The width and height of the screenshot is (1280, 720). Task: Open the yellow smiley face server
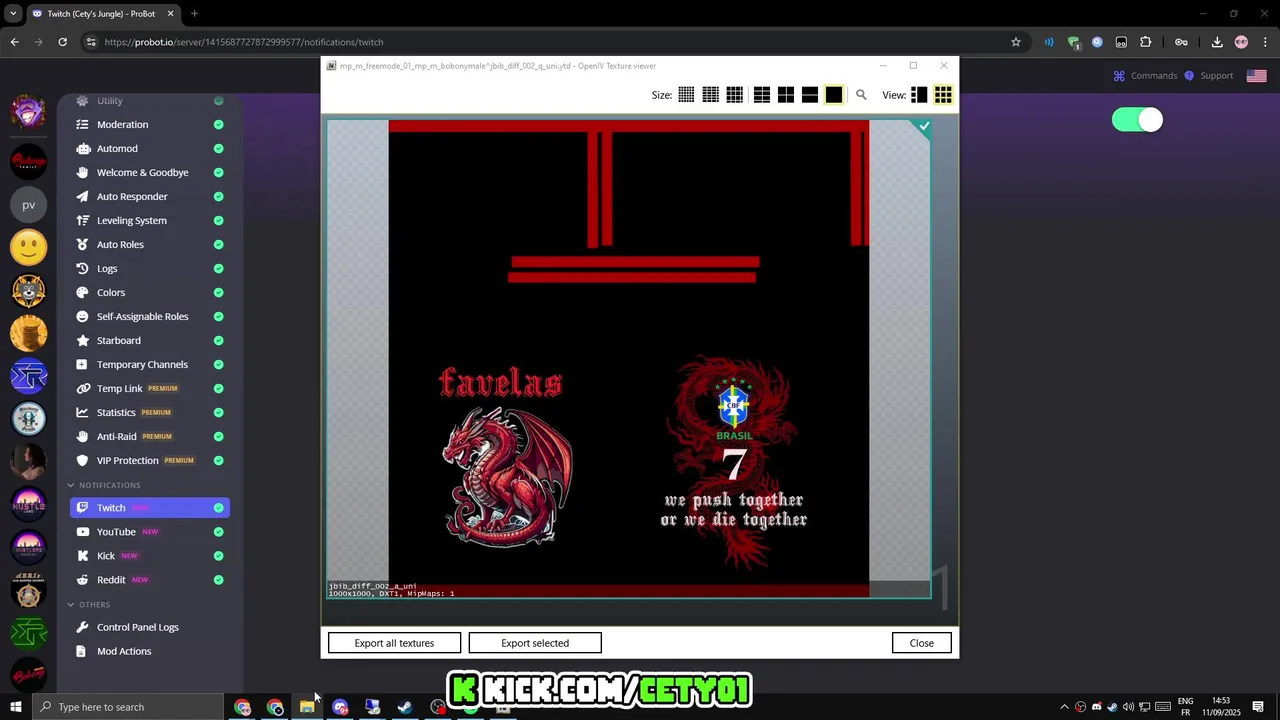(29, 247)
